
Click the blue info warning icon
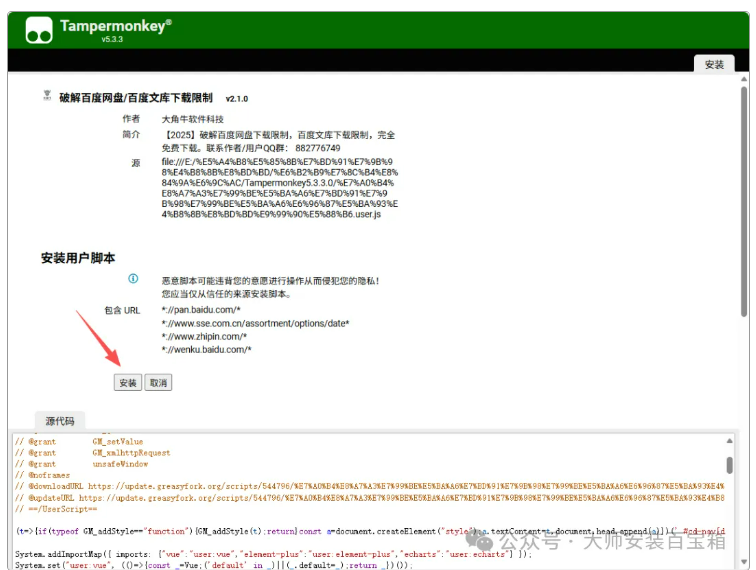click(132, 279)
